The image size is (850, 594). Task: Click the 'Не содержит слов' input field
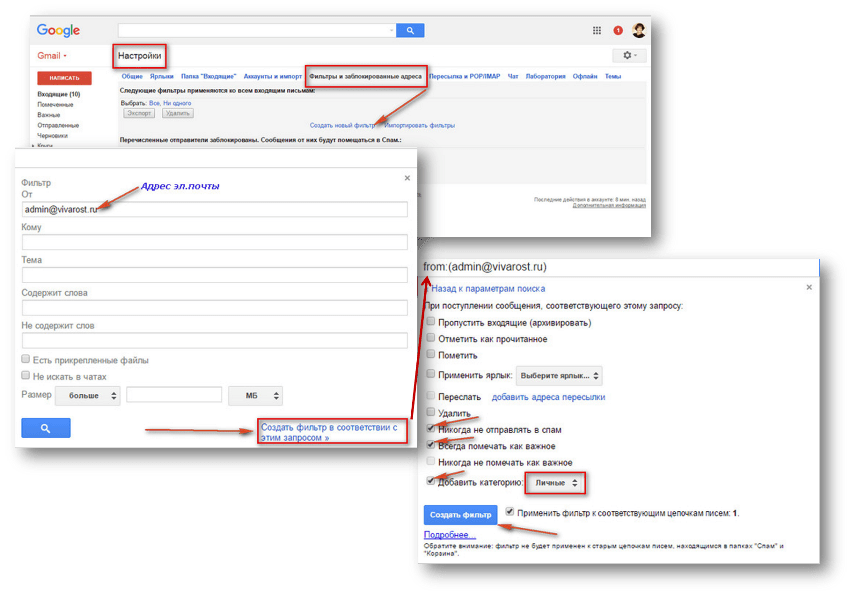215,340
